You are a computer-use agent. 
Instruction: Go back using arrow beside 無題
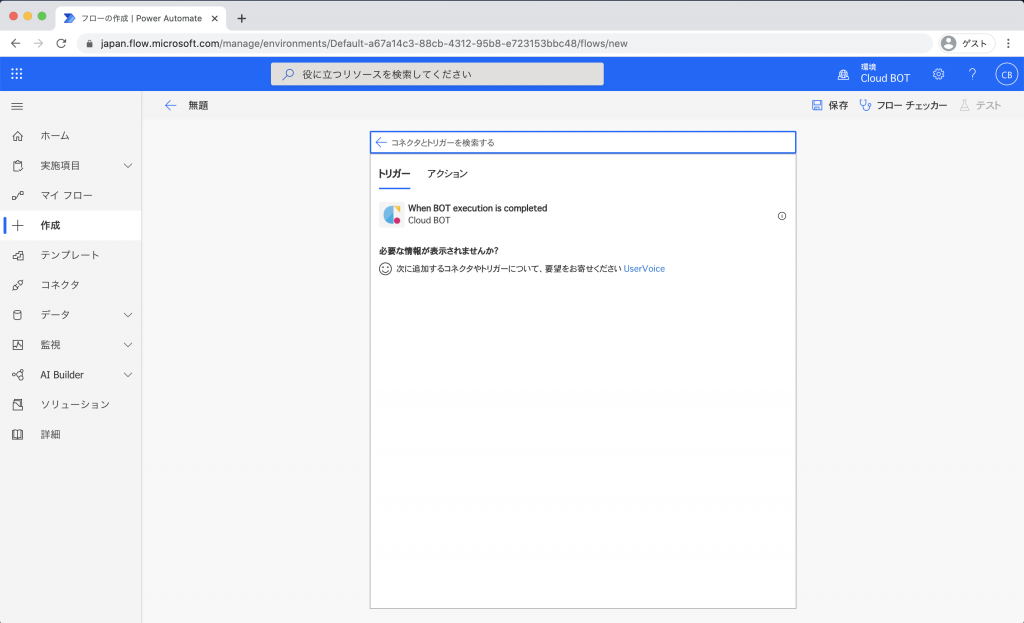(170, 105)
